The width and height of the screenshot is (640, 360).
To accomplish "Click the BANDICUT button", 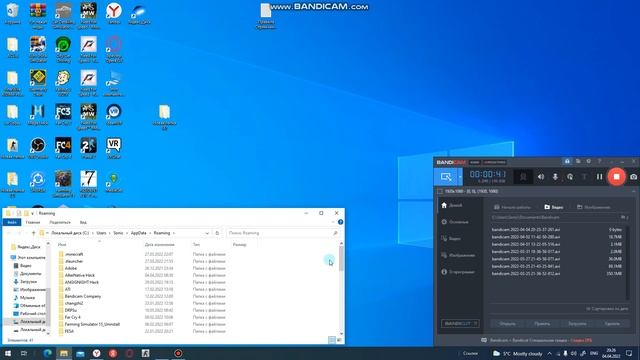I will tap(460, 323).
